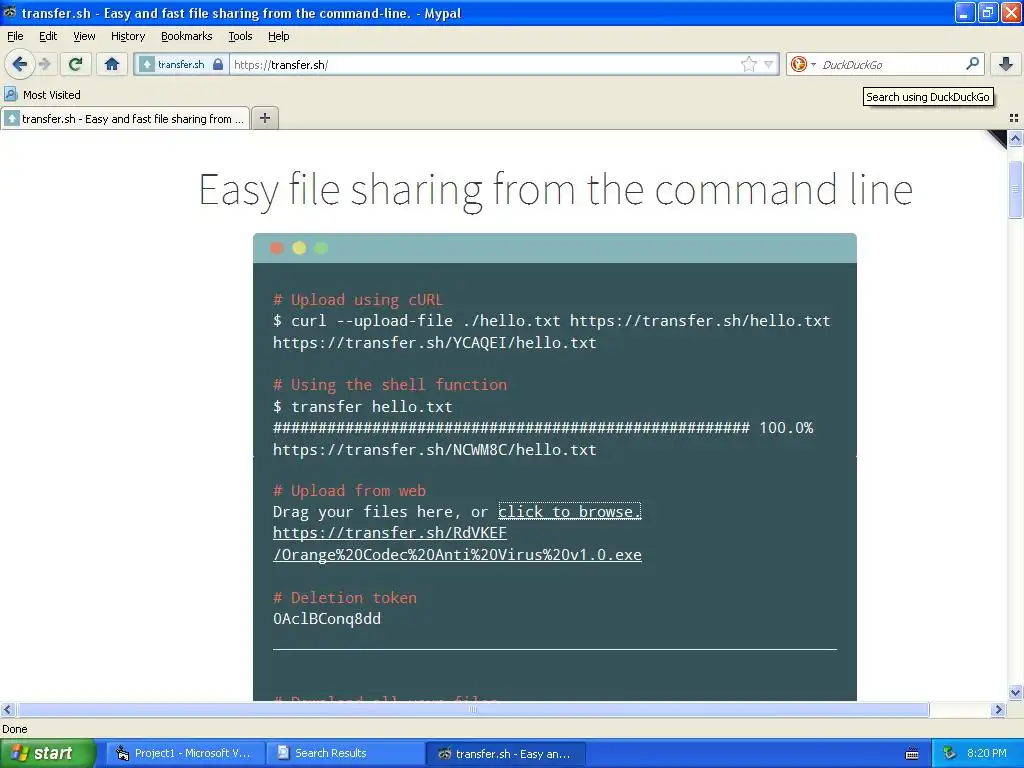The height and width of the screenshot is (768, 1024).
Task: Click the yellow dot in terminal header
Action: tap(299, 248)
